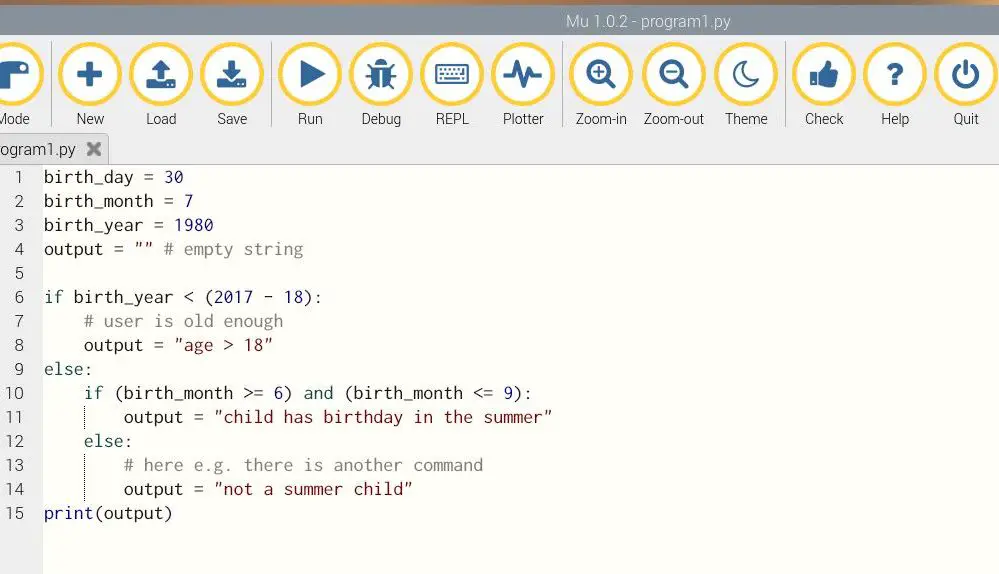The width and height of the screenshot is (999, 574).
Task: Click line number 10 in the gutter
Action: [x=15, y=393]
